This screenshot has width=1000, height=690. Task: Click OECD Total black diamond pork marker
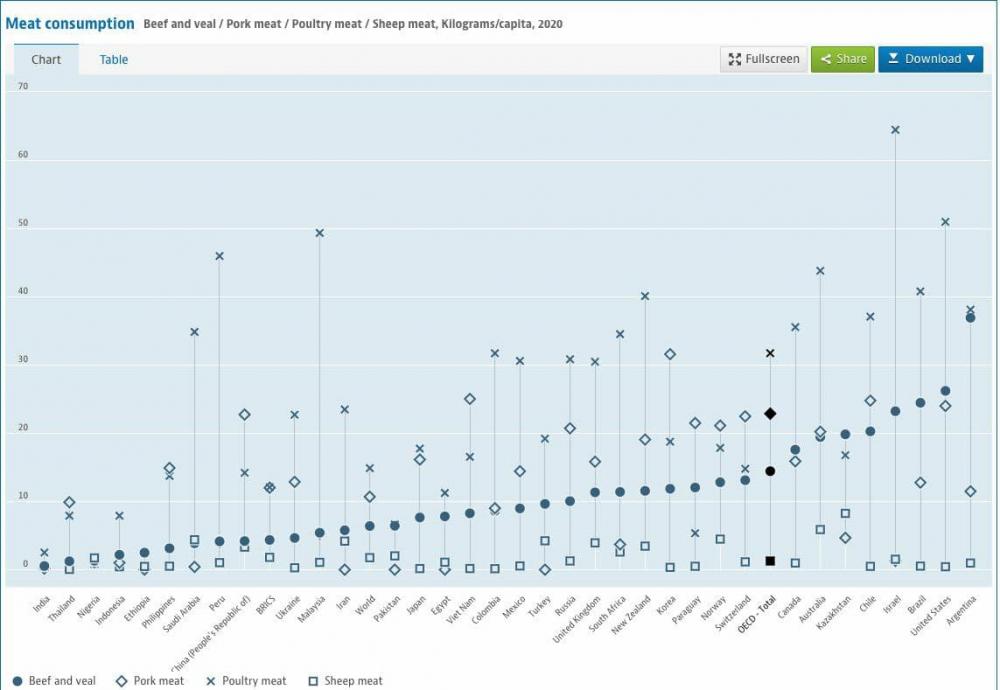point(770,414)
